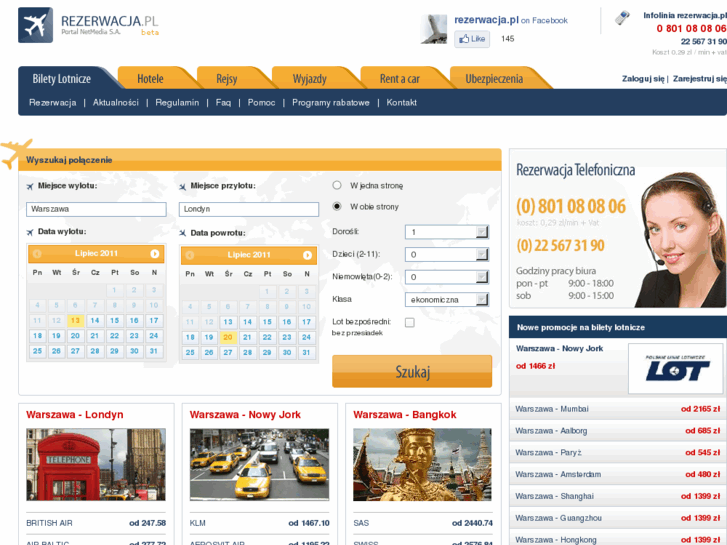The height and width of the screenshot is (545, 727).
Task: Click the telephone operator photo
Action: (680, 239)
